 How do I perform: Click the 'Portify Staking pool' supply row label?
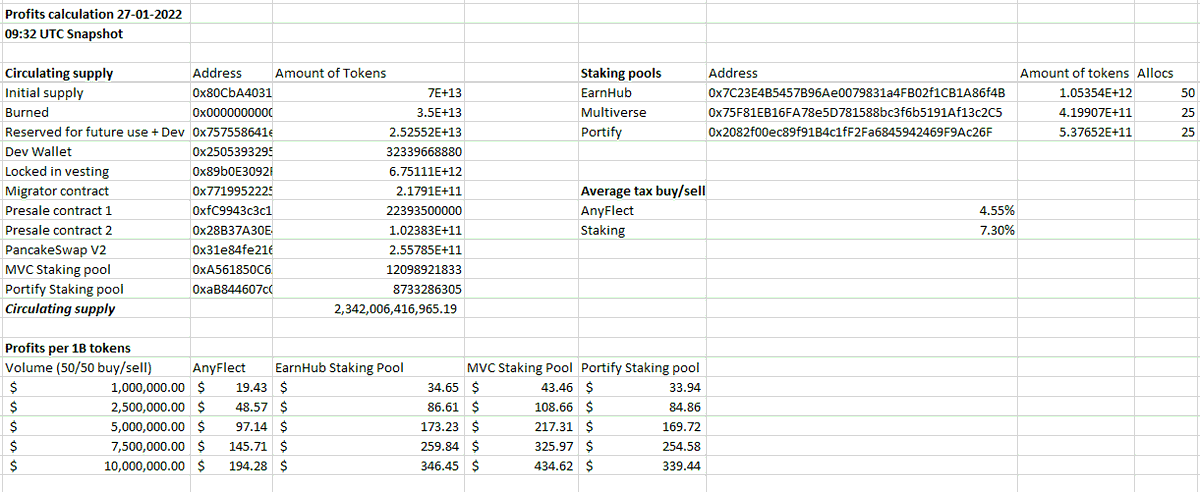tap(64, 289)
